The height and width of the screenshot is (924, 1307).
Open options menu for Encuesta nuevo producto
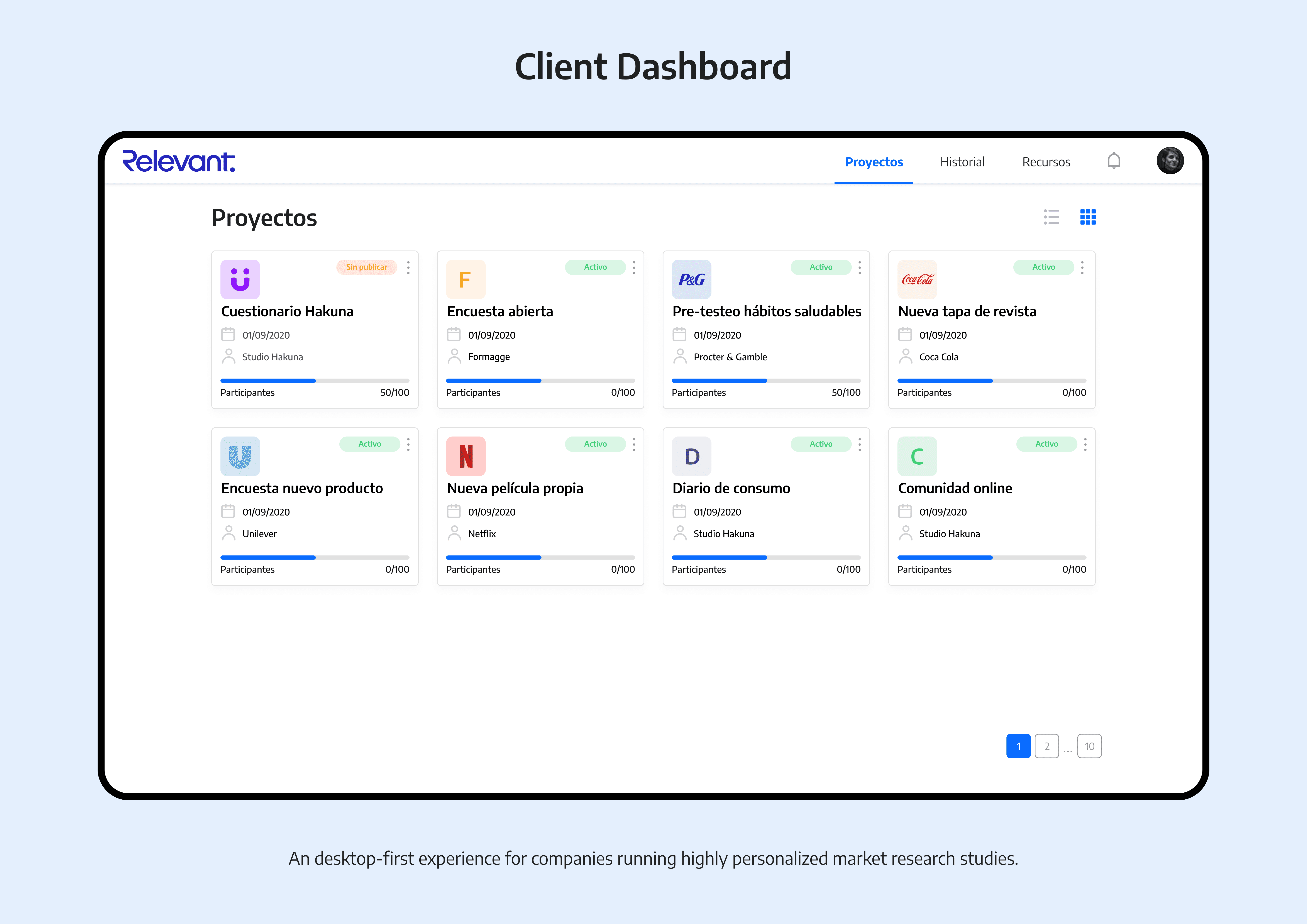[408, 444]
